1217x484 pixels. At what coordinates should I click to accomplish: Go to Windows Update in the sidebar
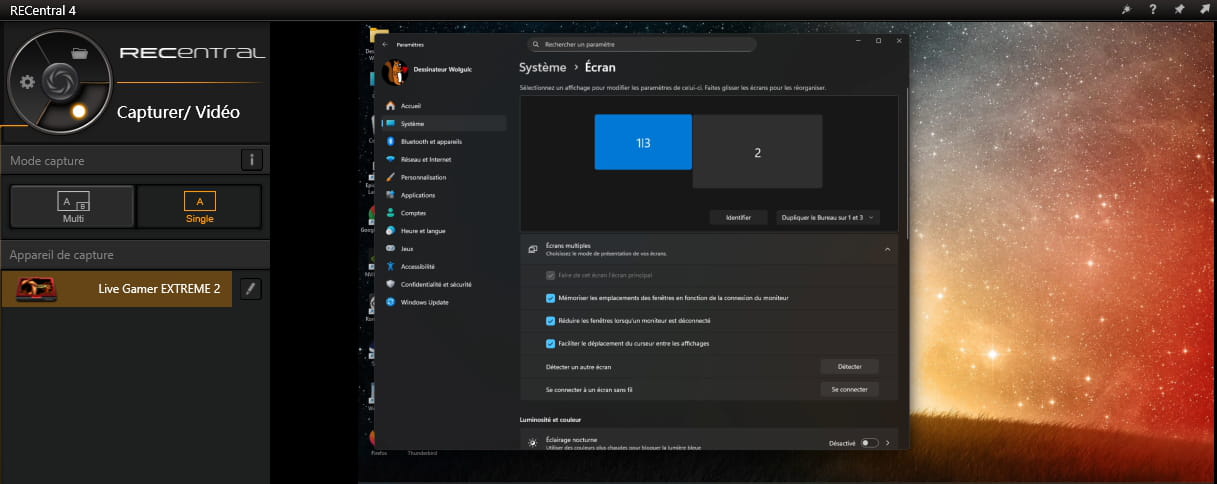[424, 302]
